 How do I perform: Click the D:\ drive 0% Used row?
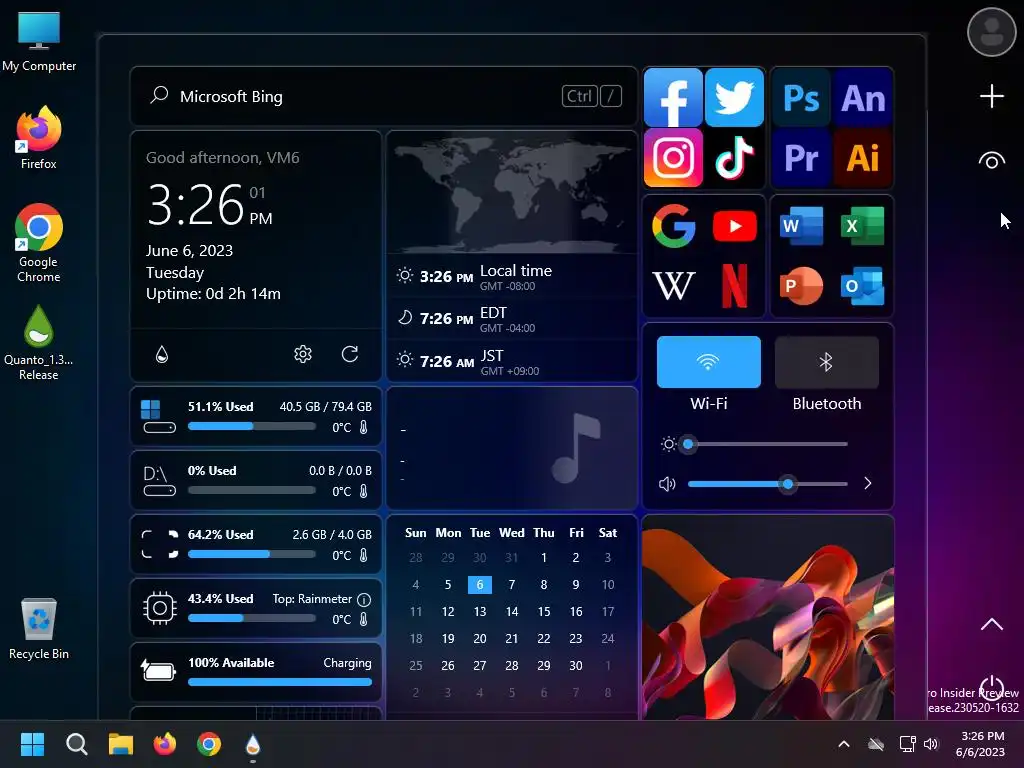click(256, 480)
